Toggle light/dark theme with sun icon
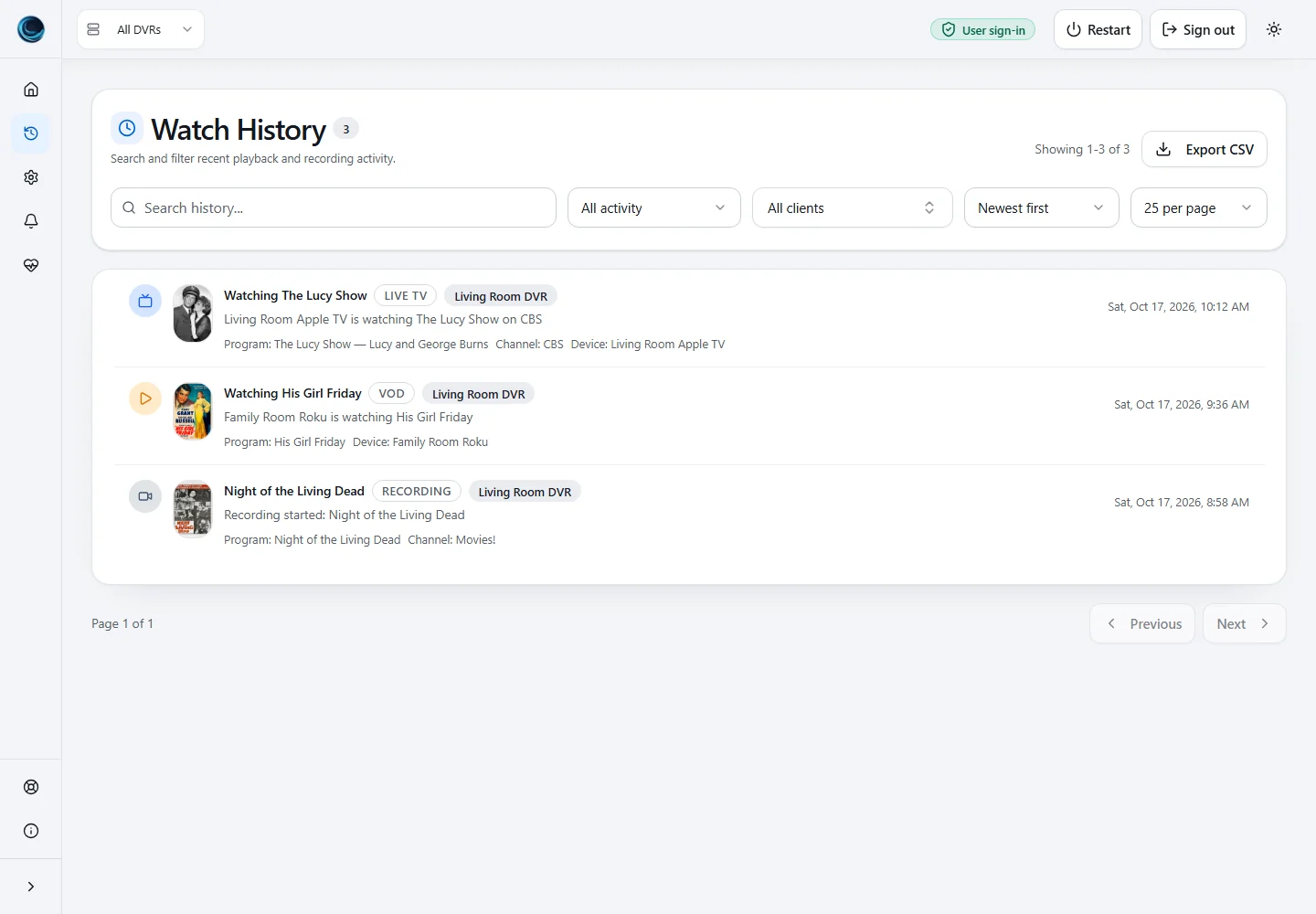This screenshot has width=1316, height=914. [1274, 29]
